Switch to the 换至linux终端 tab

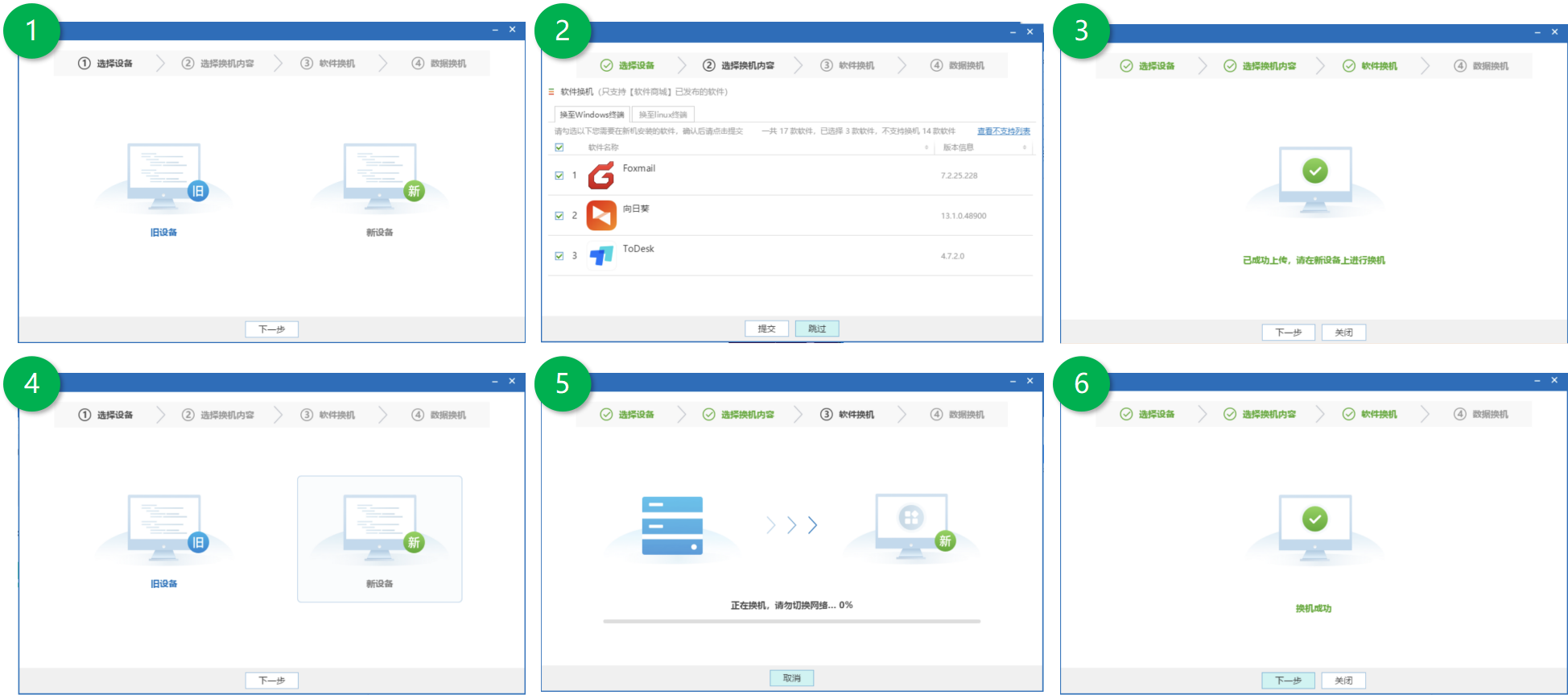click(663, 114)
